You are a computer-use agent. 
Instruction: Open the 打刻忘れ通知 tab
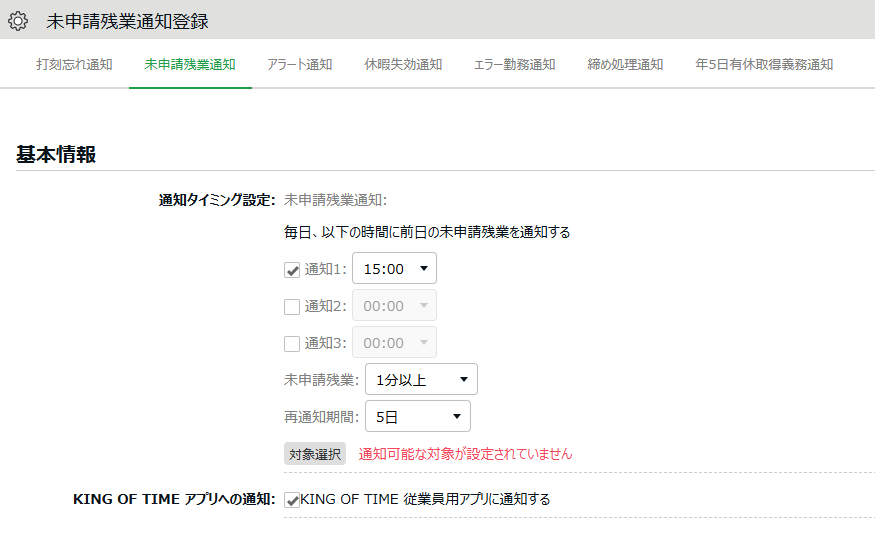(74, 65)
